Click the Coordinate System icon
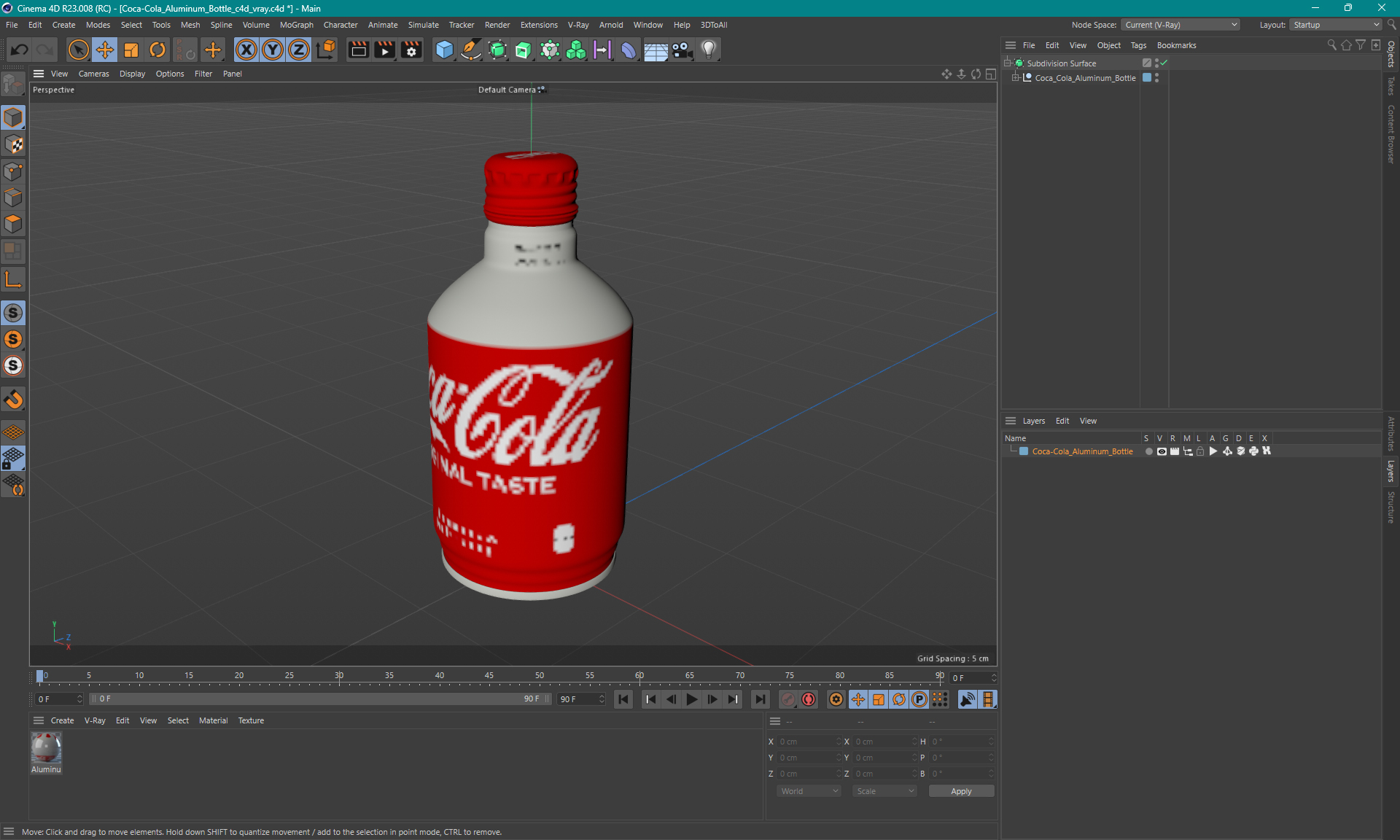The image size is (1400, 840). coord(327,50)
